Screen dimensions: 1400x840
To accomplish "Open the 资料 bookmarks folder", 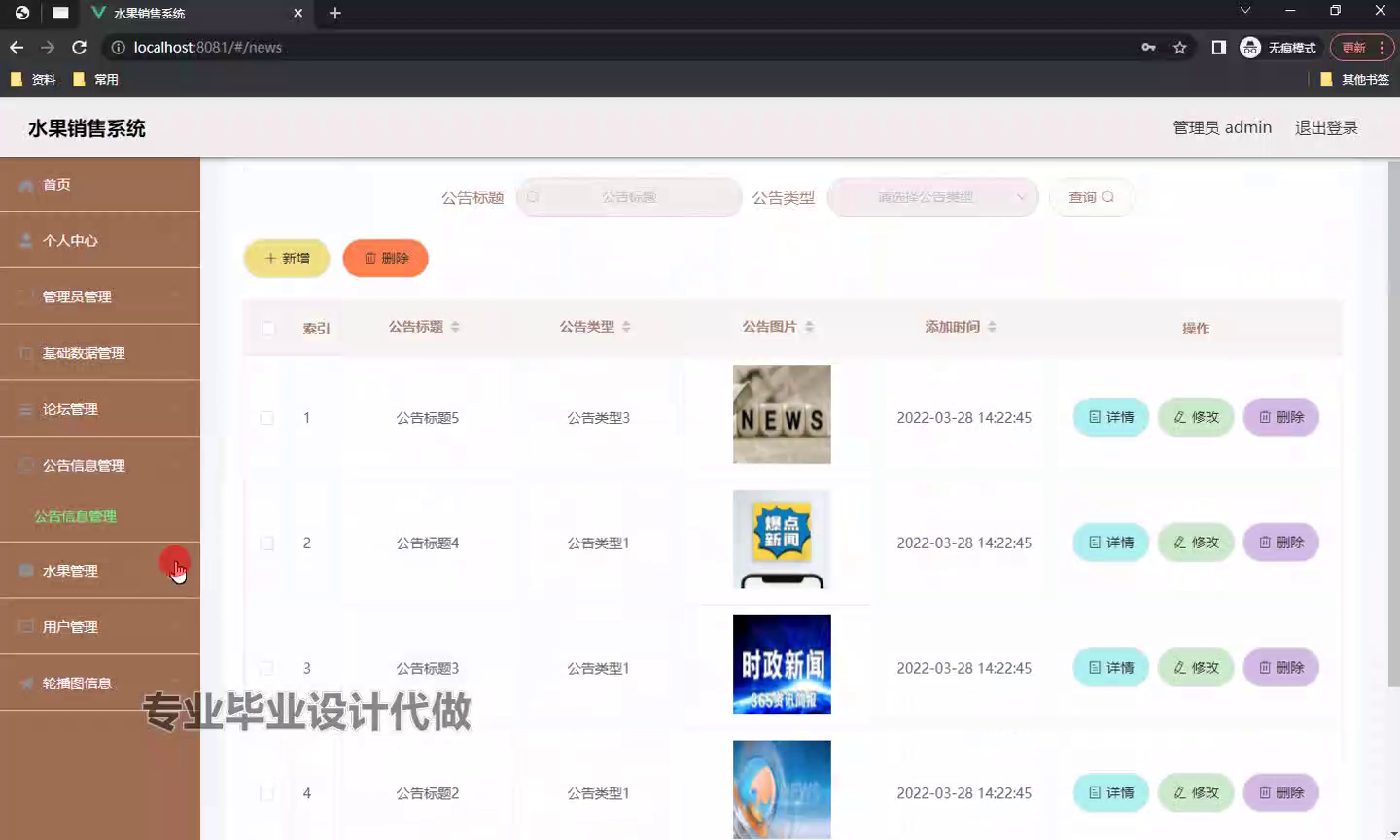I will (x=33, y=79).
